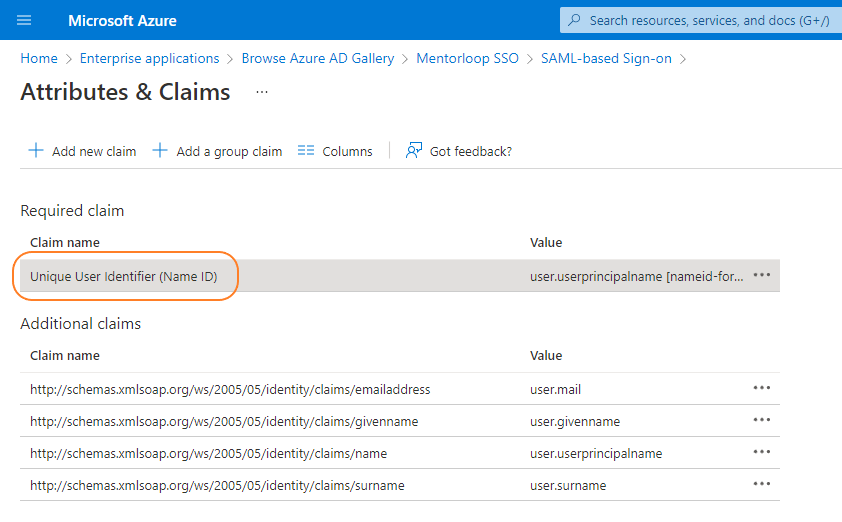Click the feedback person icon

coord(413,150)
